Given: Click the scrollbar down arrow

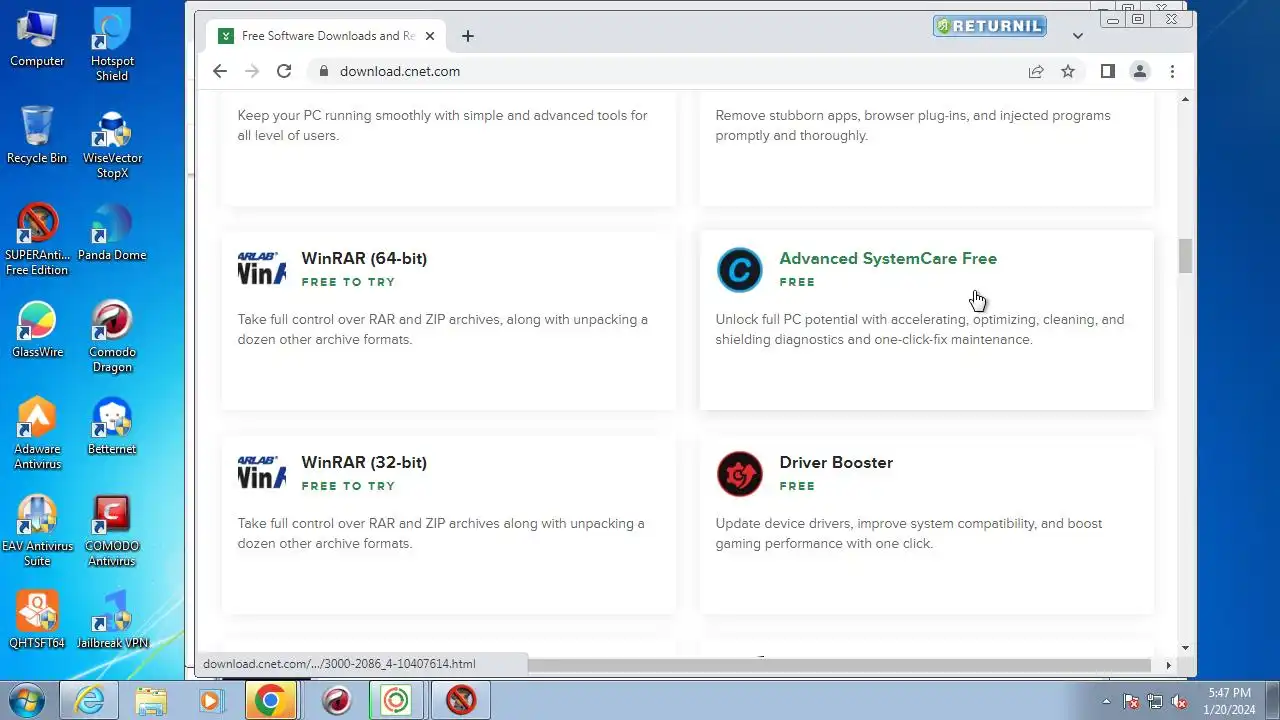Looking at the screenshot, I should point(1186,648).
